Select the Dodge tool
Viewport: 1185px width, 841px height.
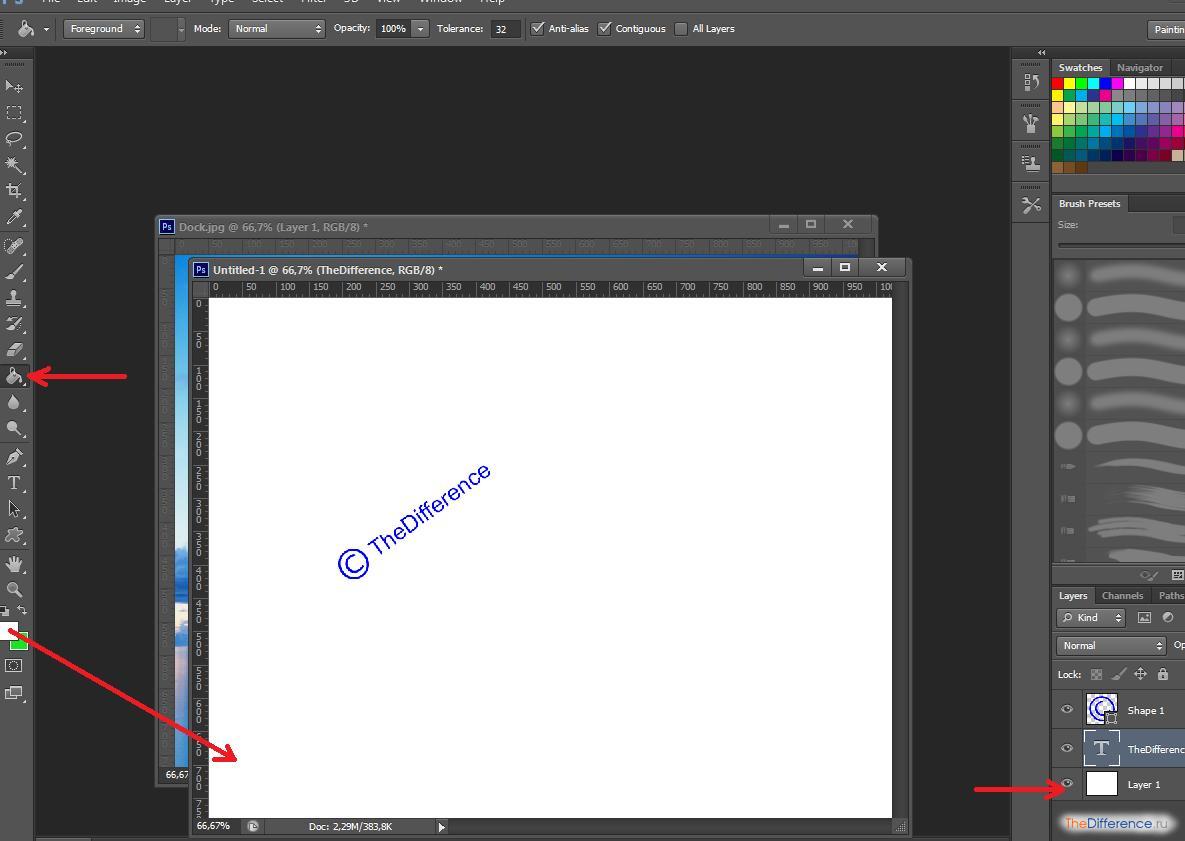click(14, 428)
